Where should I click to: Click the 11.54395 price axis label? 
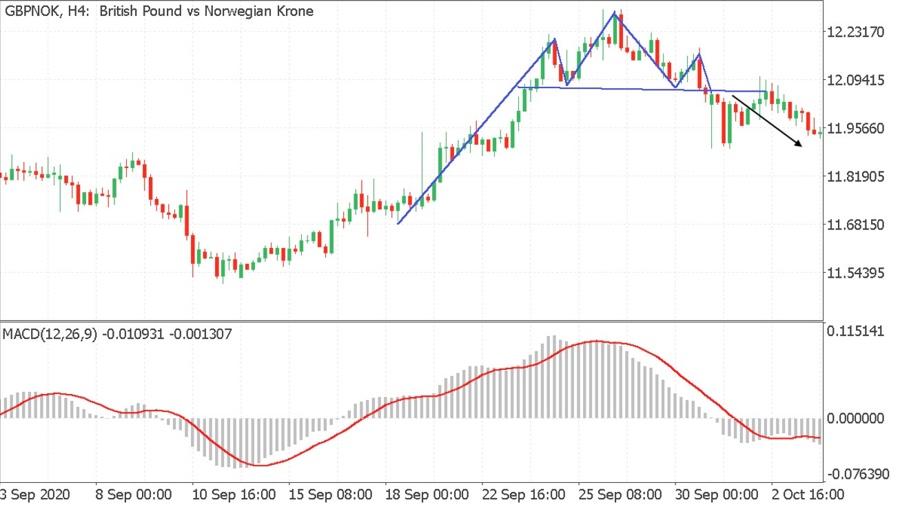[858, 272]
